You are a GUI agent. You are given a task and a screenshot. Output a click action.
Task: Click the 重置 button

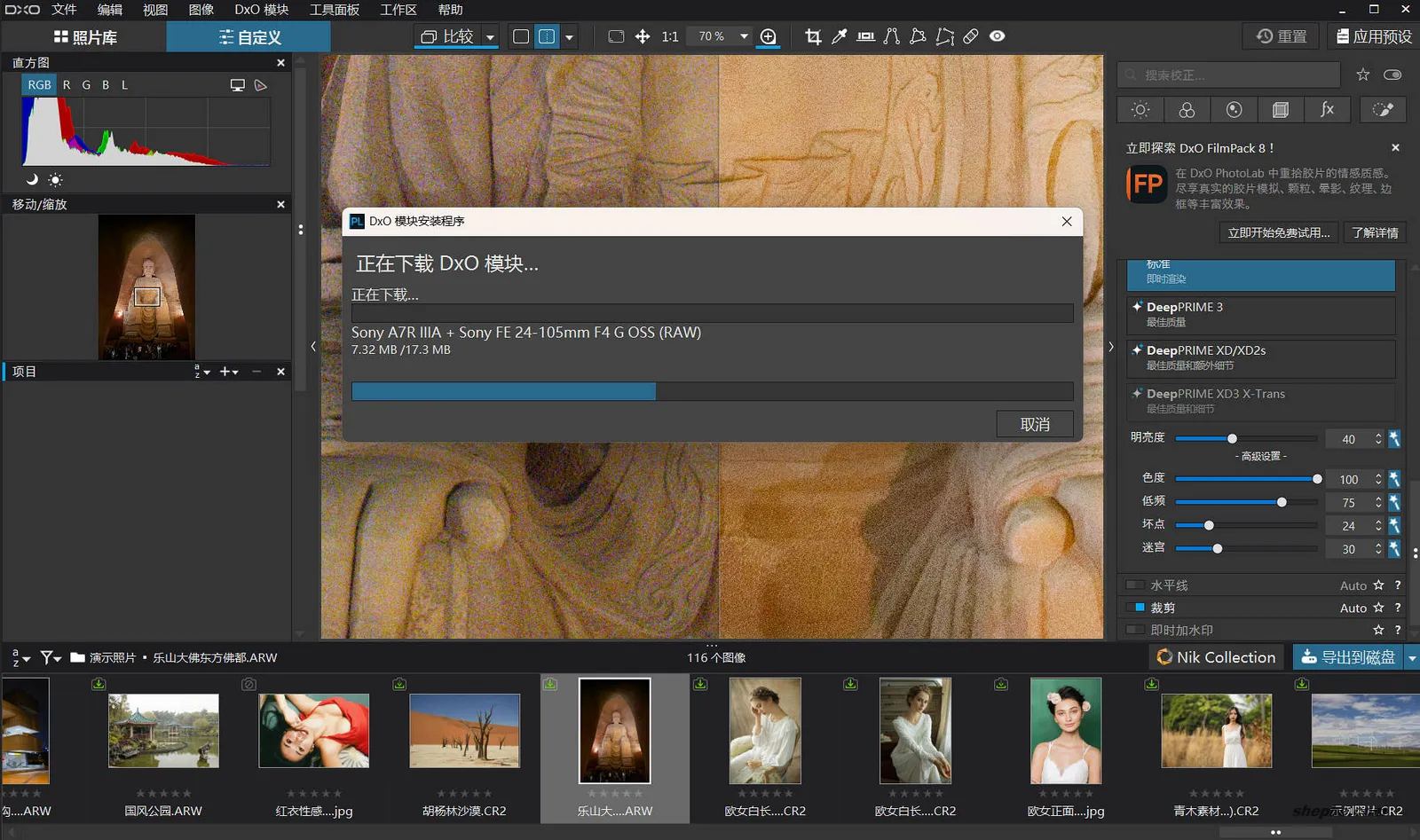click(x=1282, y=36)
